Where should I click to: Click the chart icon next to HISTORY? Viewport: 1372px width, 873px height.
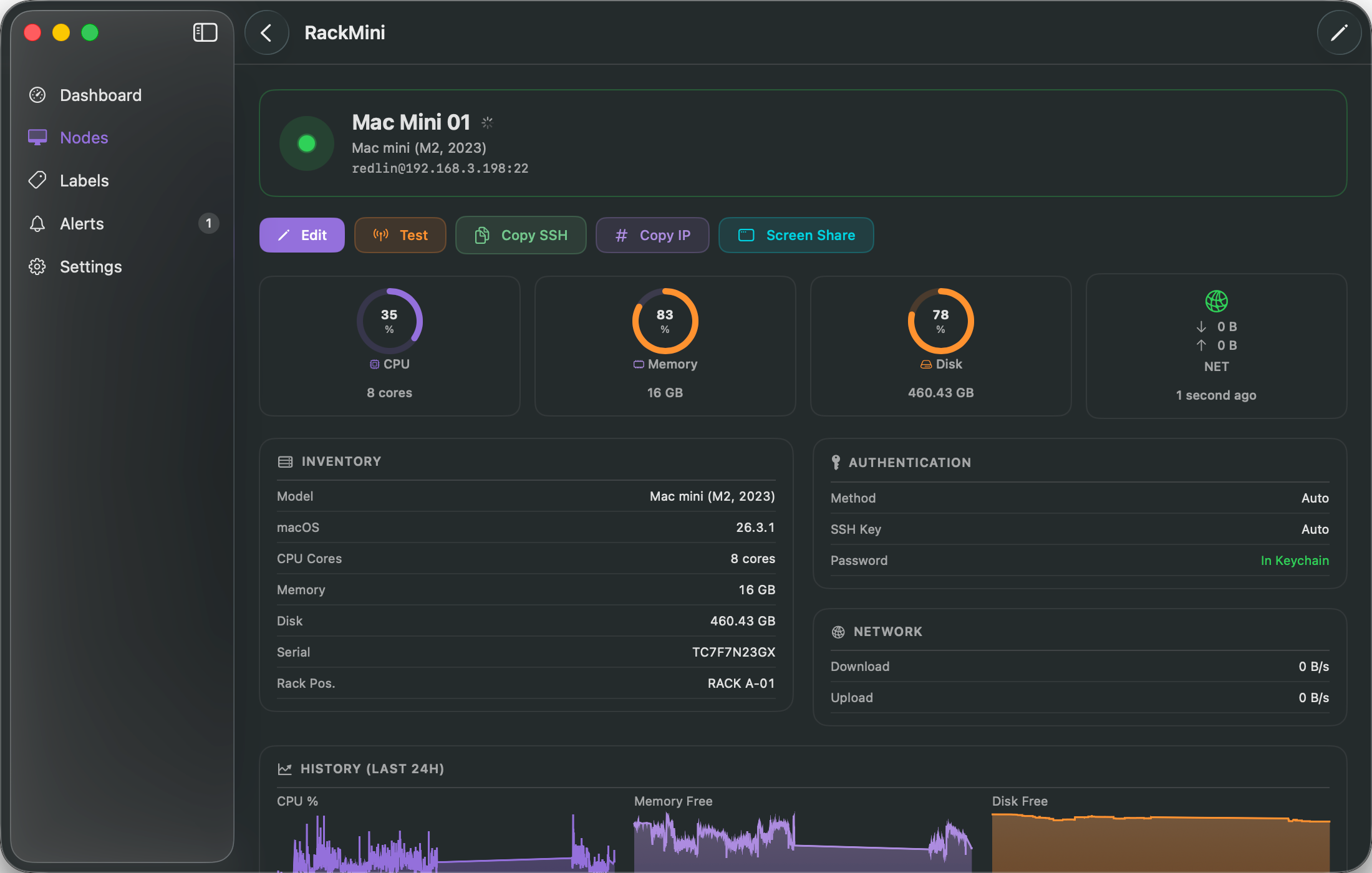286,768
